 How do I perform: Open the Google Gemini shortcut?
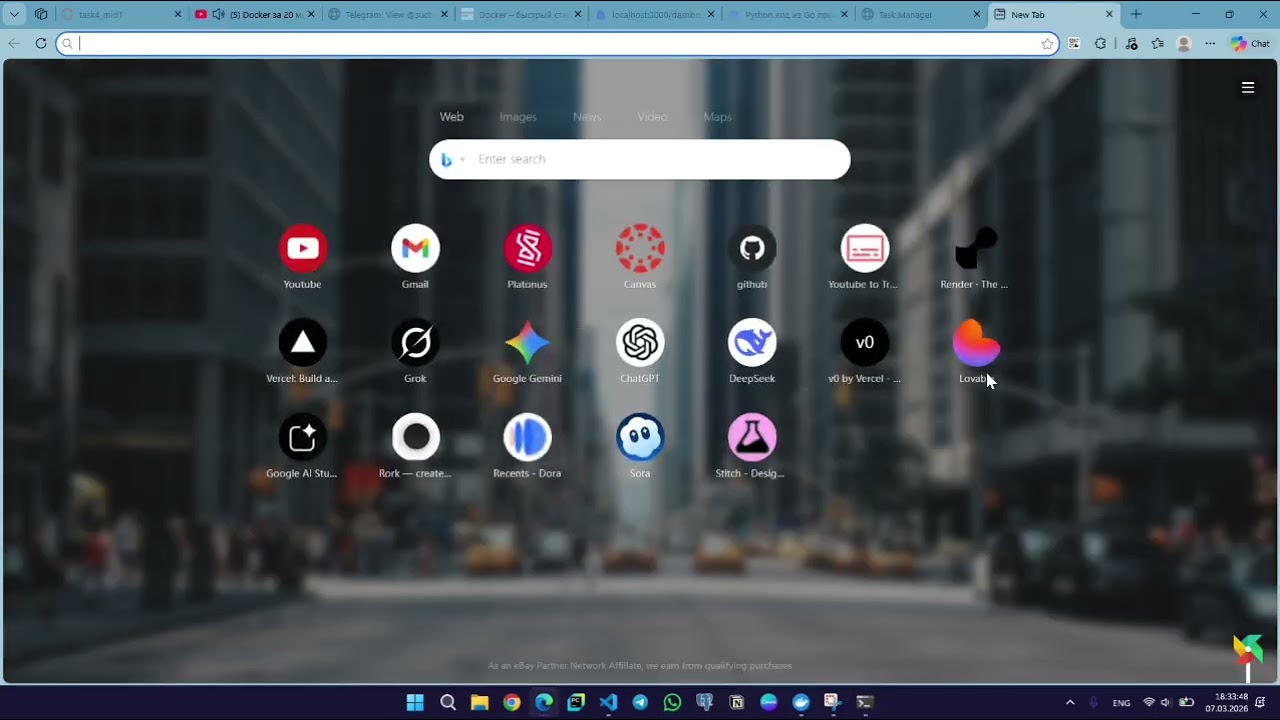pos(527,343)
